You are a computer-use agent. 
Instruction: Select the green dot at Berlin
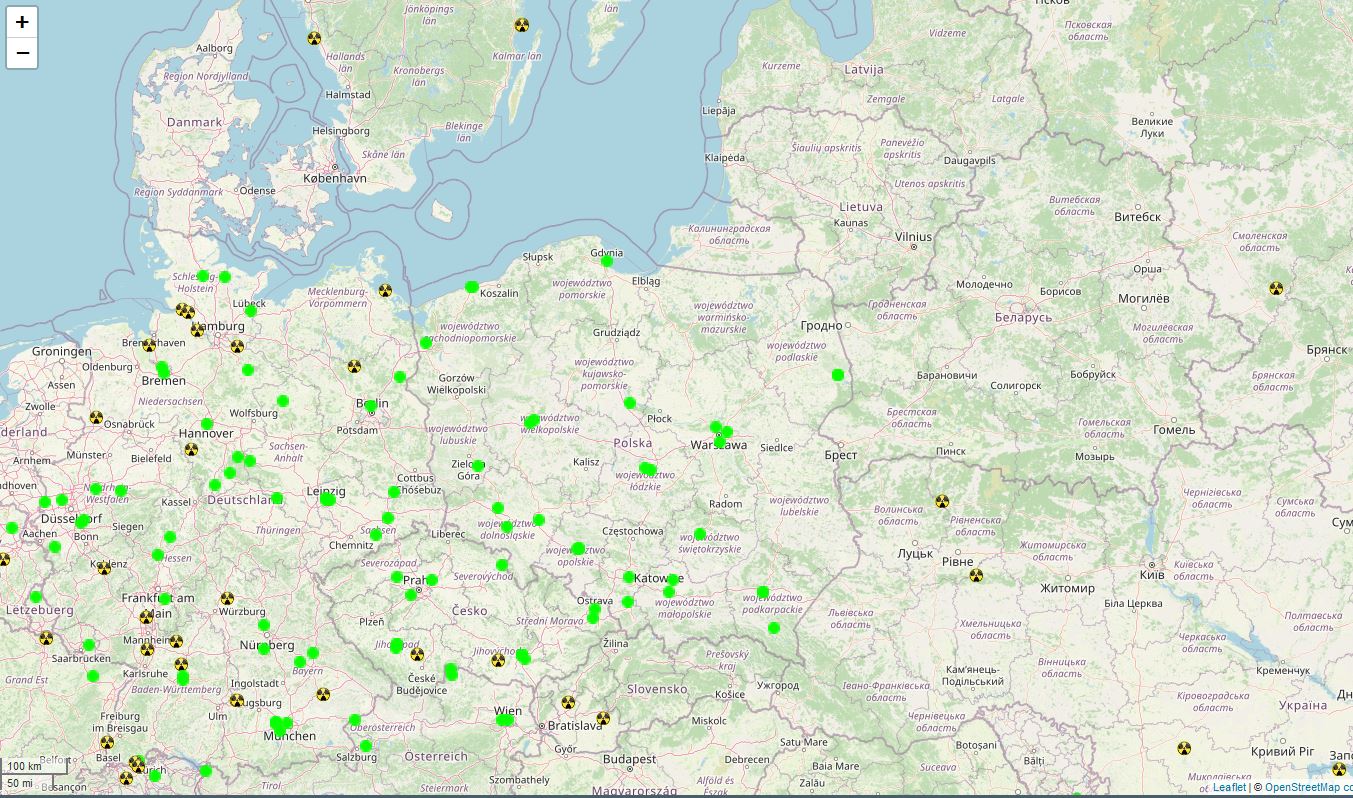(x=371, y=406)
